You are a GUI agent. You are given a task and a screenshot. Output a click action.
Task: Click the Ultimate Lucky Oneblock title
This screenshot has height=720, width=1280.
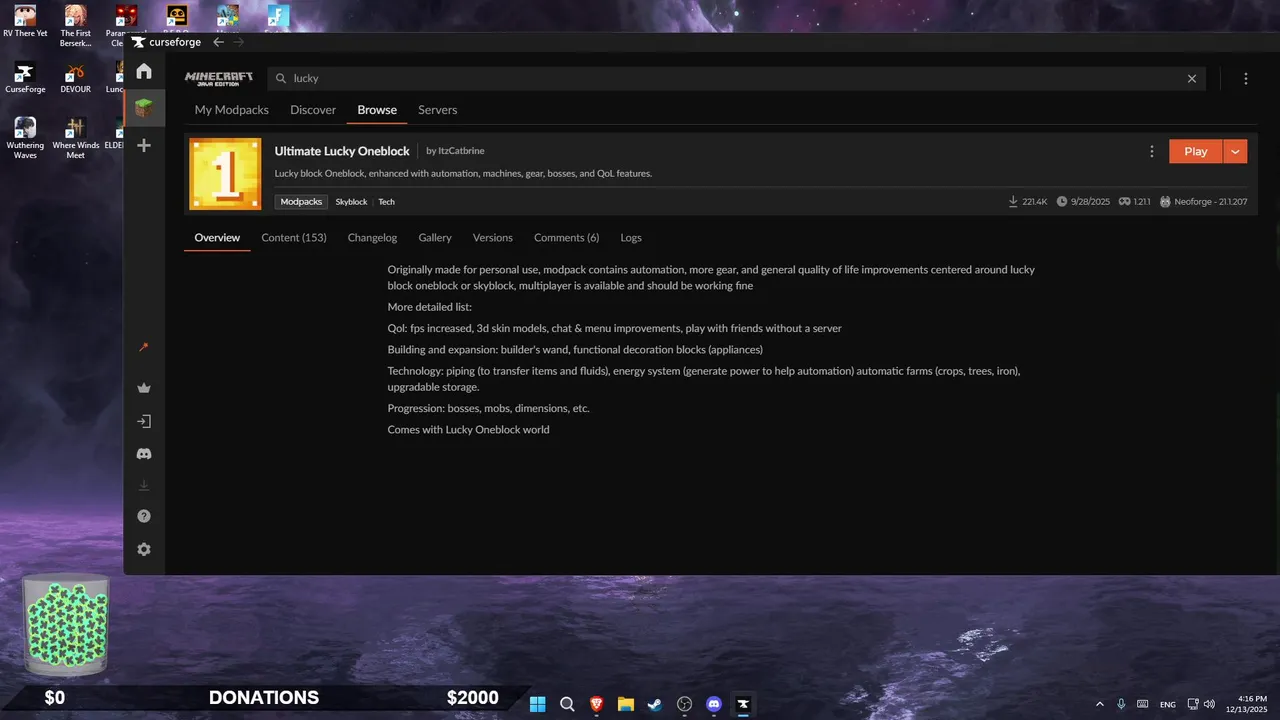(342, 151)
